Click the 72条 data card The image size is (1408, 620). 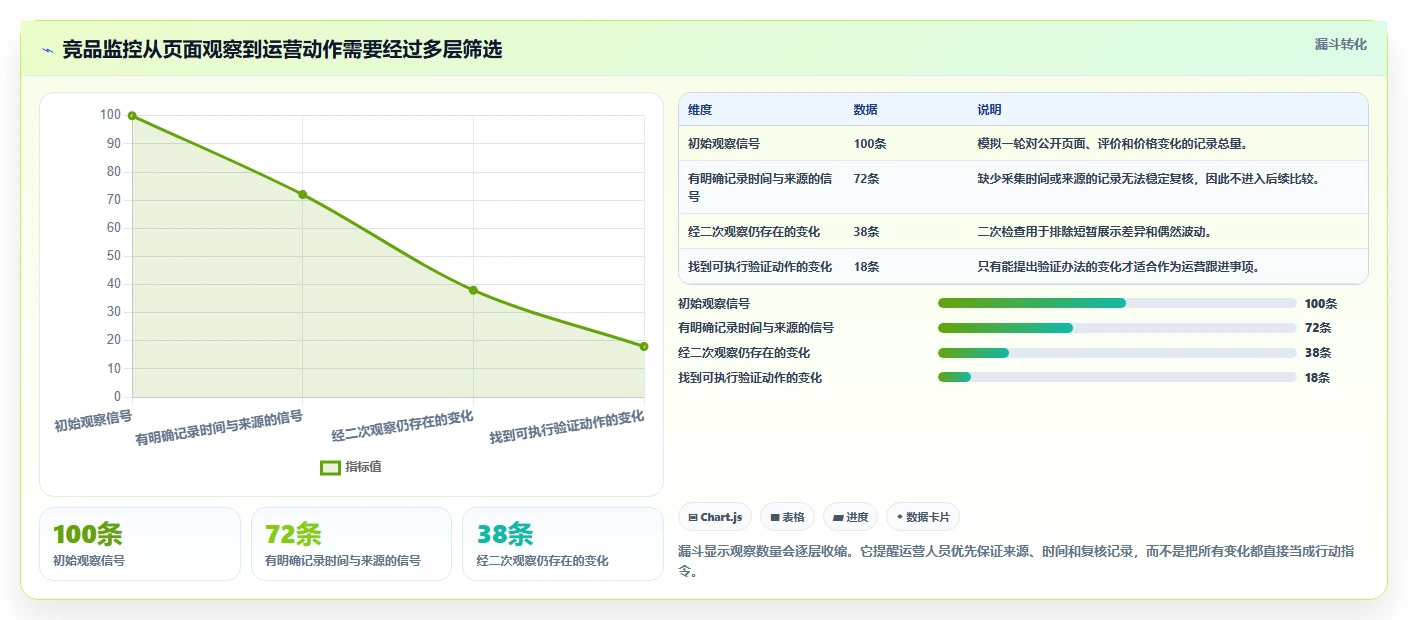(x=352, y=544)
